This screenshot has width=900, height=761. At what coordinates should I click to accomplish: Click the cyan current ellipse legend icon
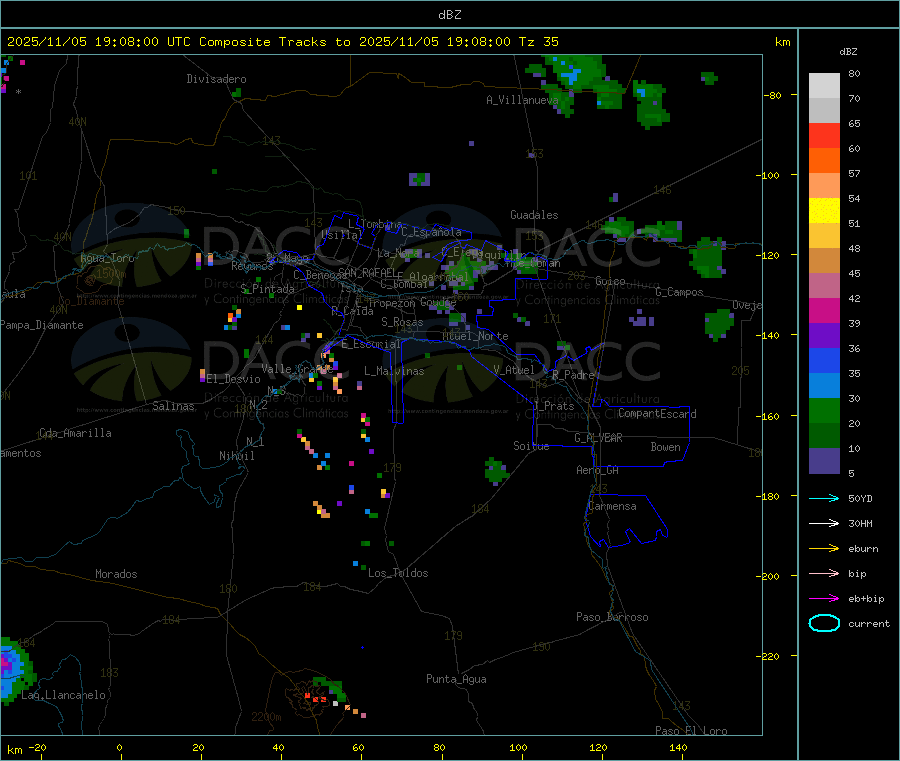[x=824, y=623]
